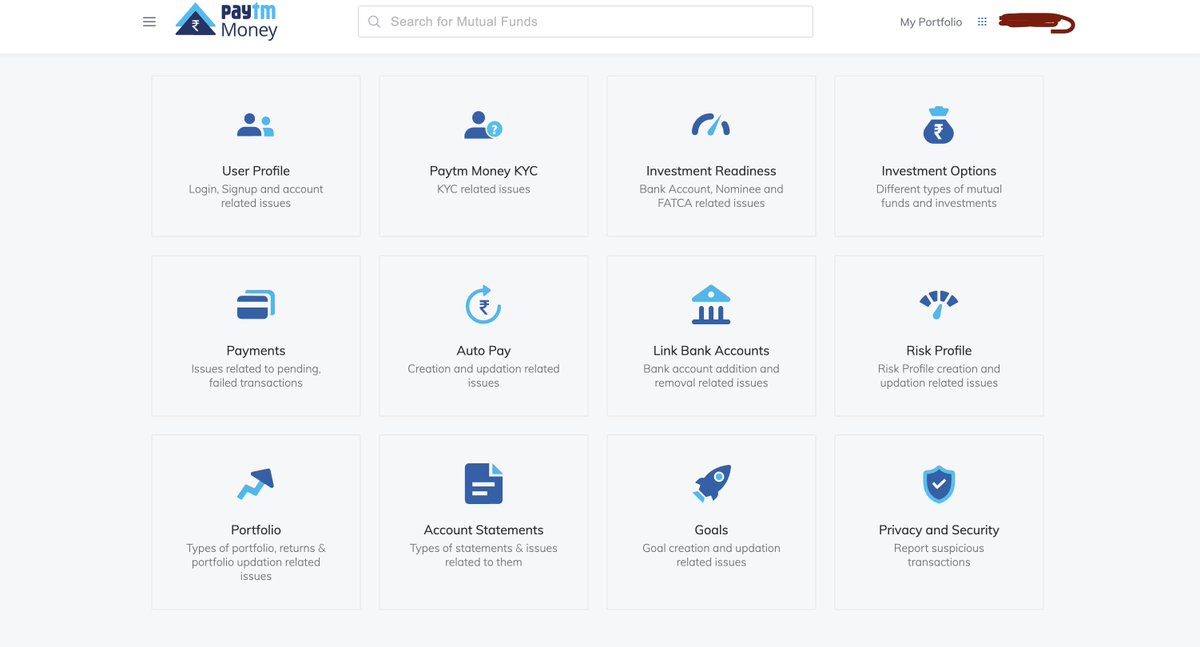Click the Link Bank Accounts building icon
The width and height of the screenshot is (1200, 647).
point(711,304)
